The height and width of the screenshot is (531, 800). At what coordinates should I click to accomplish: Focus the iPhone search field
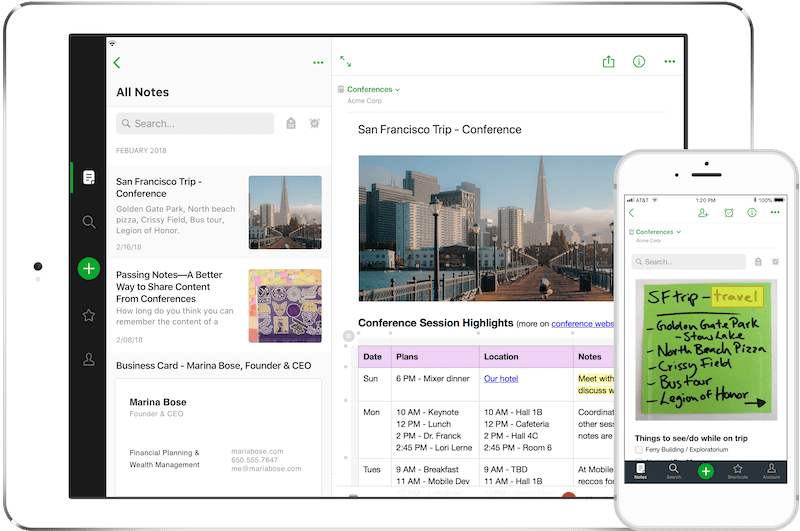(689, 262)
